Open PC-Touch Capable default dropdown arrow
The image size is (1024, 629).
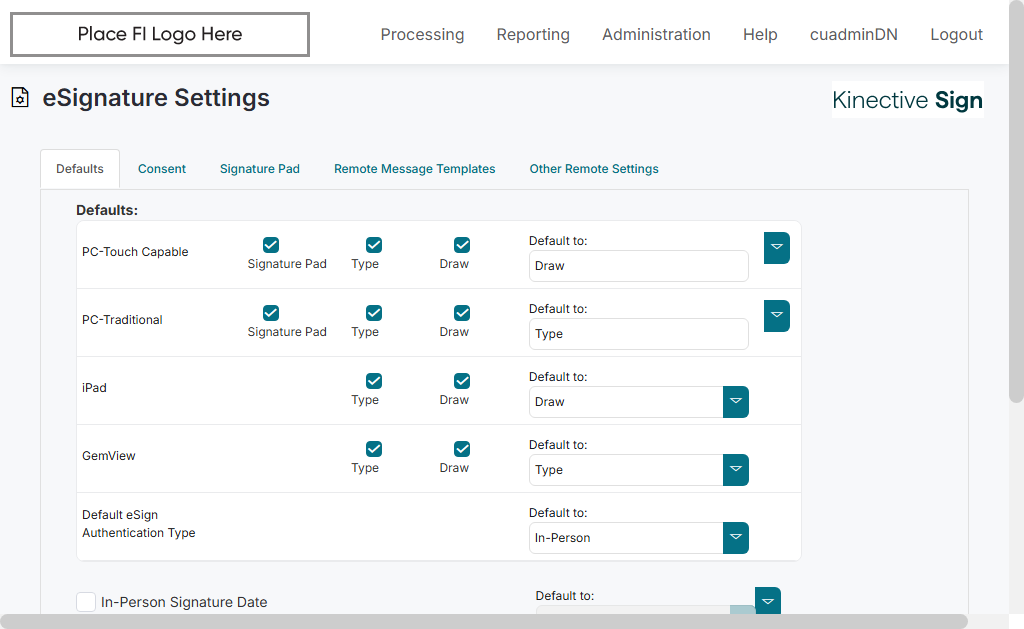coord(777,248)
